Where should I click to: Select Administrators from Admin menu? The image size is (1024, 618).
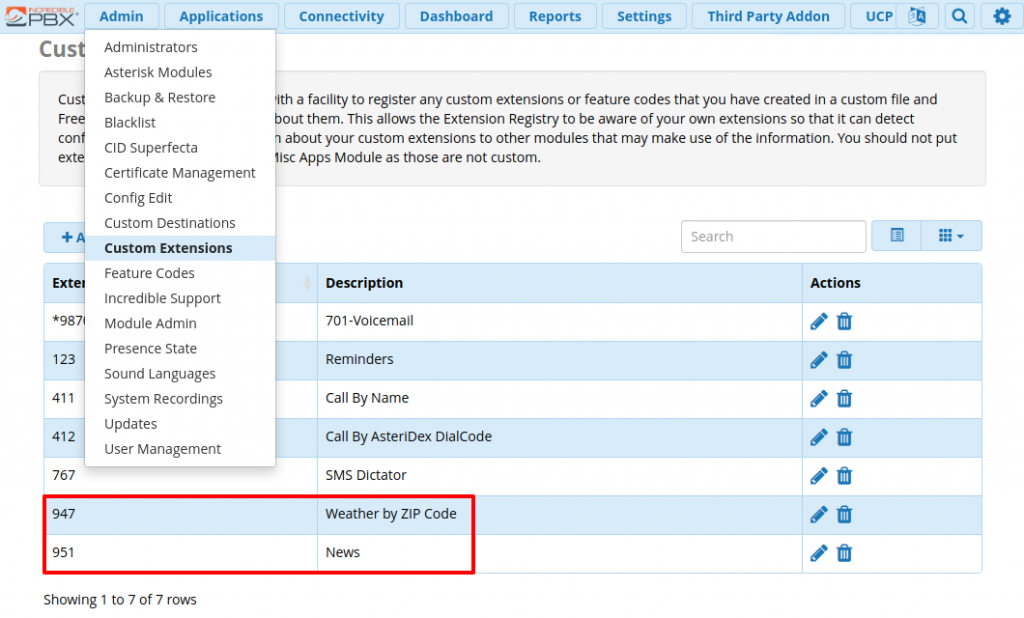coord(180,47)
